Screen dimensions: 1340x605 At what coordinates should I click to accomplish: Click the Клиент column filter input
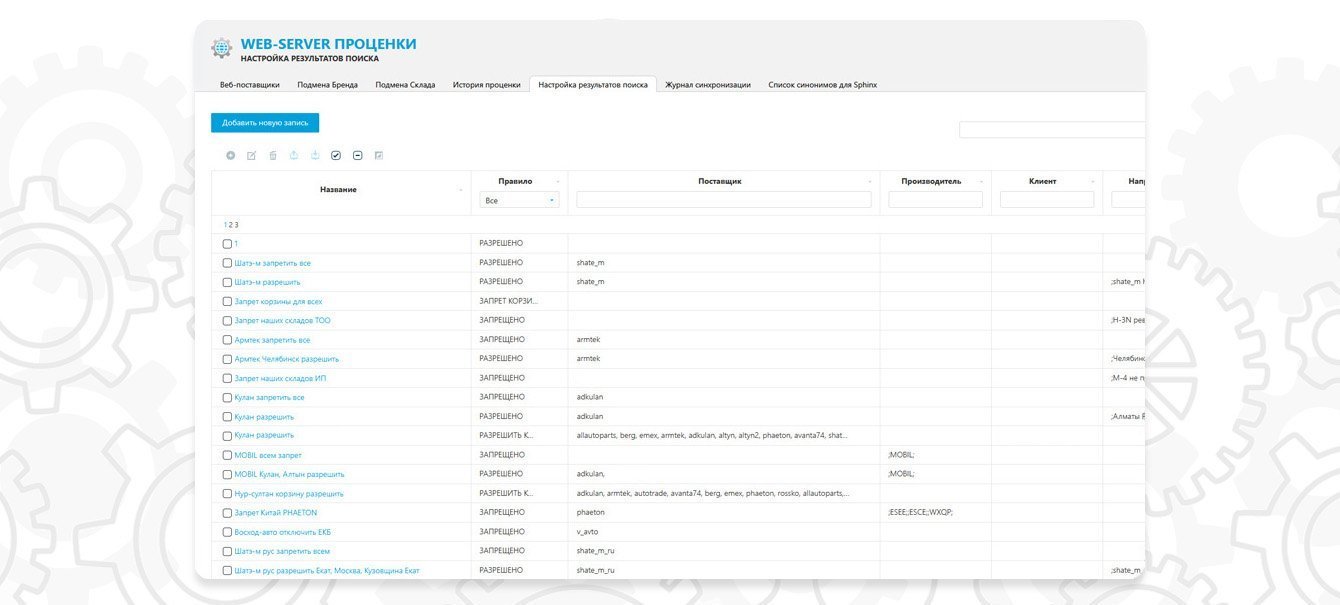(x=1047, y=200)
